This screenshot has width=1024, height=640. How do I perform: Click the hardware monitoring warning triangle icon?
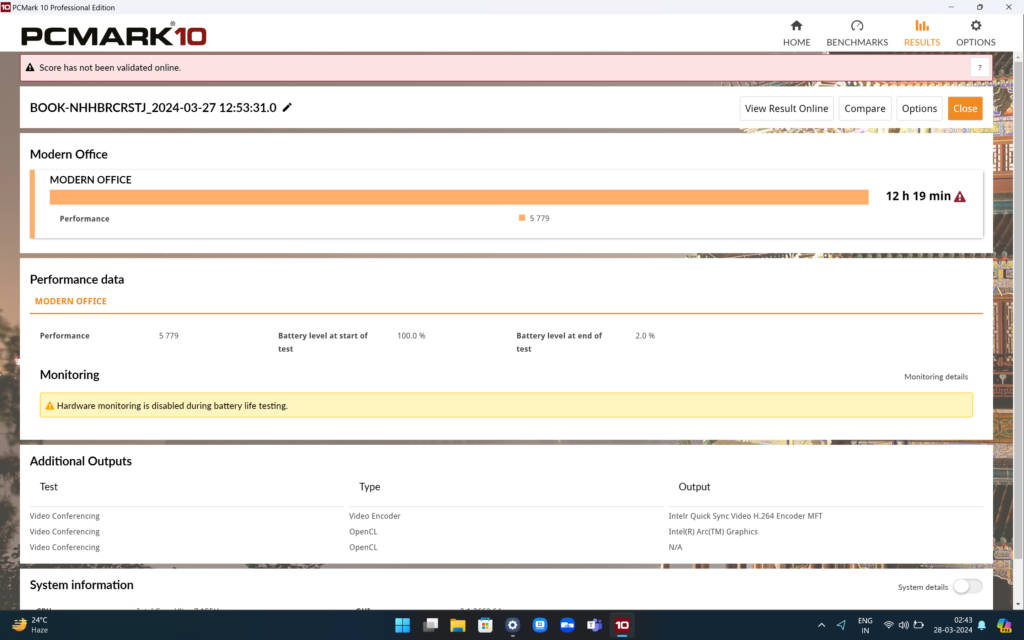click(50, 406)
